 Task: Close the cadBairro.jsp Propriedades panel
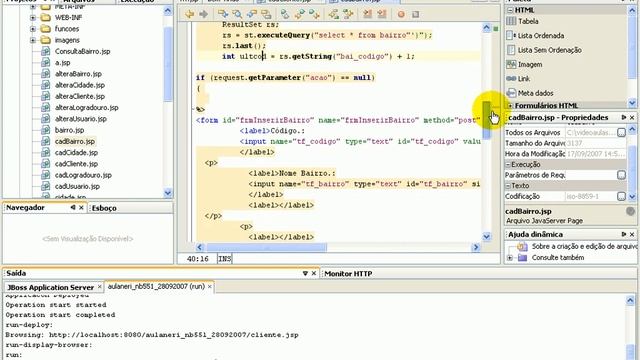click(x=632, y=118)
